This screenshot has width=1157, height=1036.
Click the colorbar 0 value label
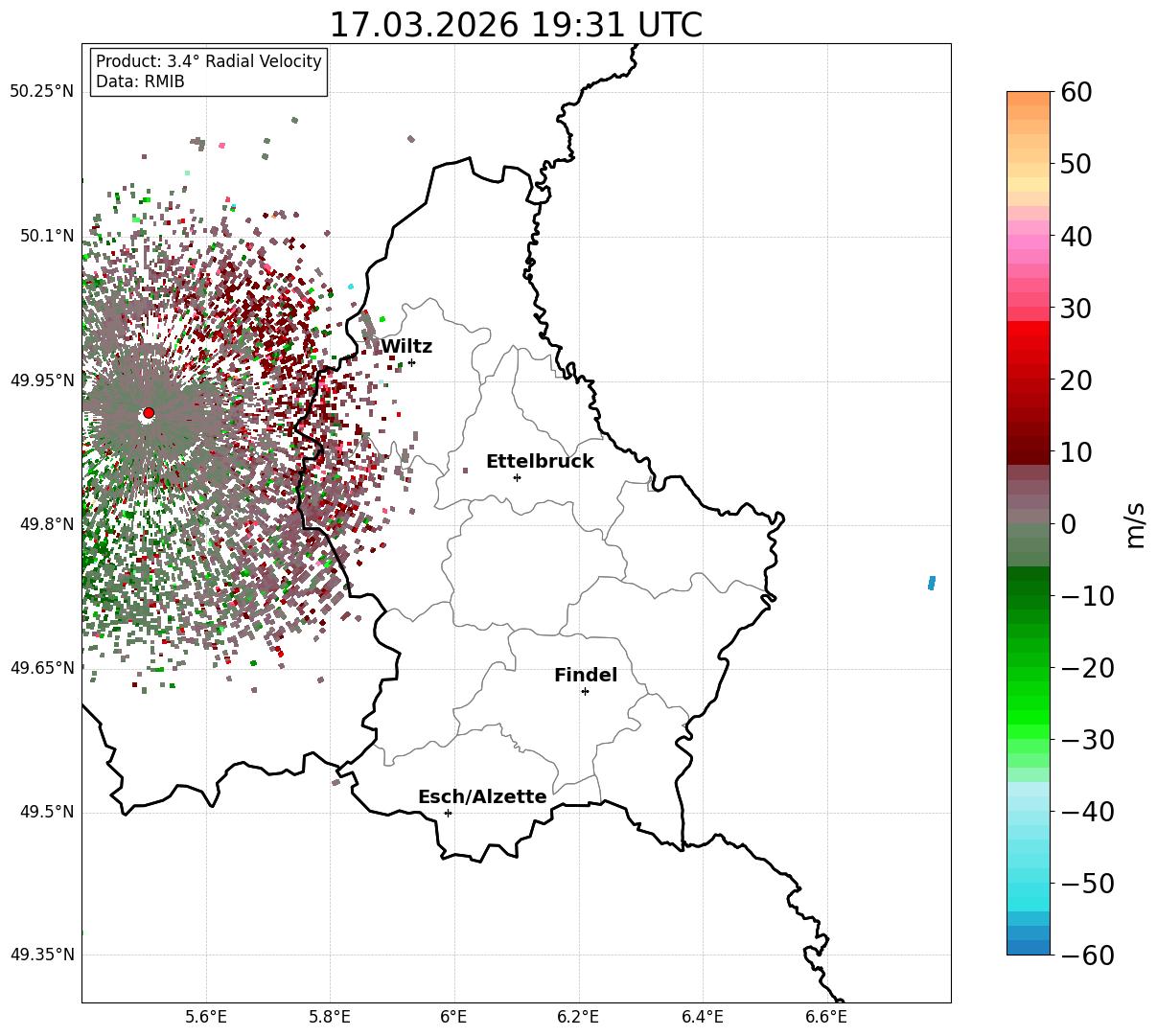point(1069,524)
